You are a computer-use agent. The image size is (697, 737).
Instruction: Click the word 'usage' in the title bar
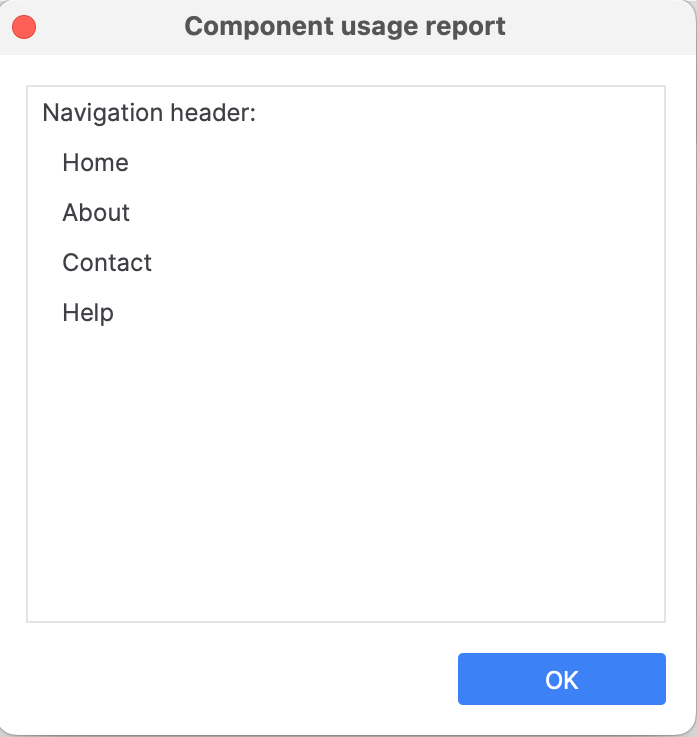click(379, 28)
